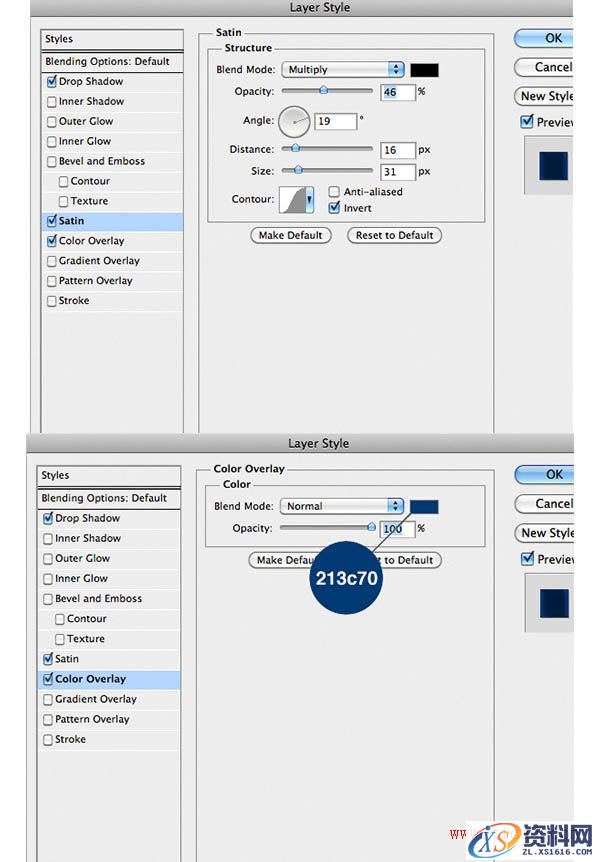Expand the Multiply blend mode dropdown

pyautogui.click(x=342, y=70)
